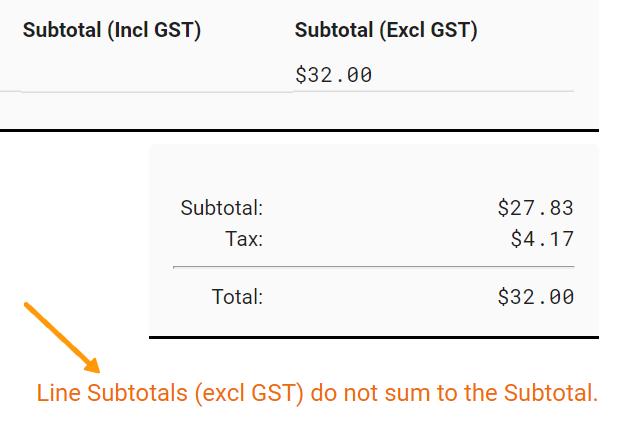Viewport: 617px width, 424px height.
Task: Select the $4.17 tax amount
Action: pyautogui.click(x=541, y=239)
